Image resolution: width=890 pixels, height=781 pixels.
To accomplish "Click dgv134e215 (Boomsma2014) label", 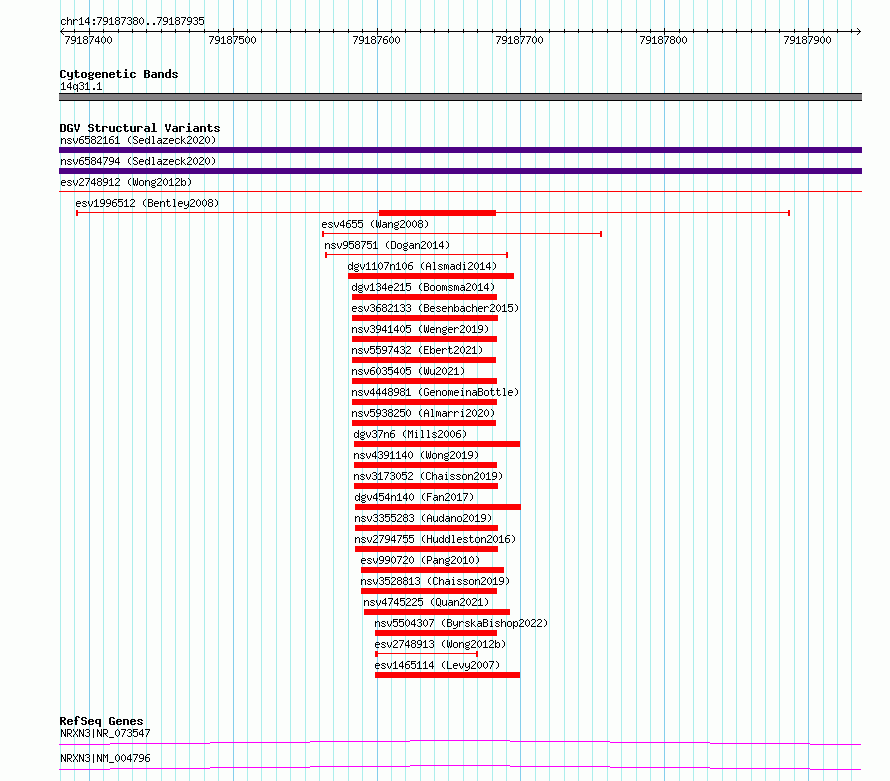I will tap(423, 287).
